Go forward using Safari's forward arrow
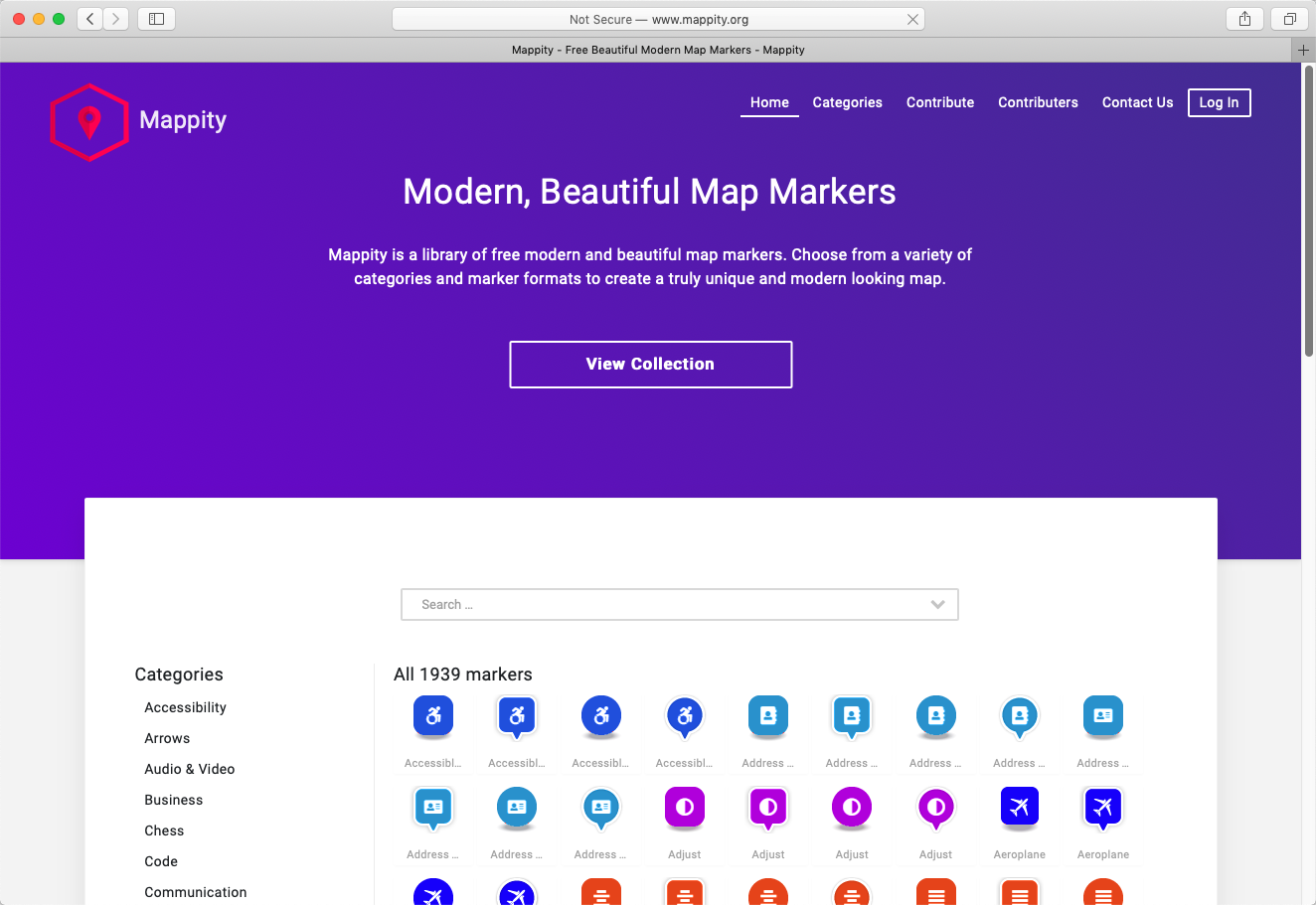1316x905 pixels. (x=116, y=19)
